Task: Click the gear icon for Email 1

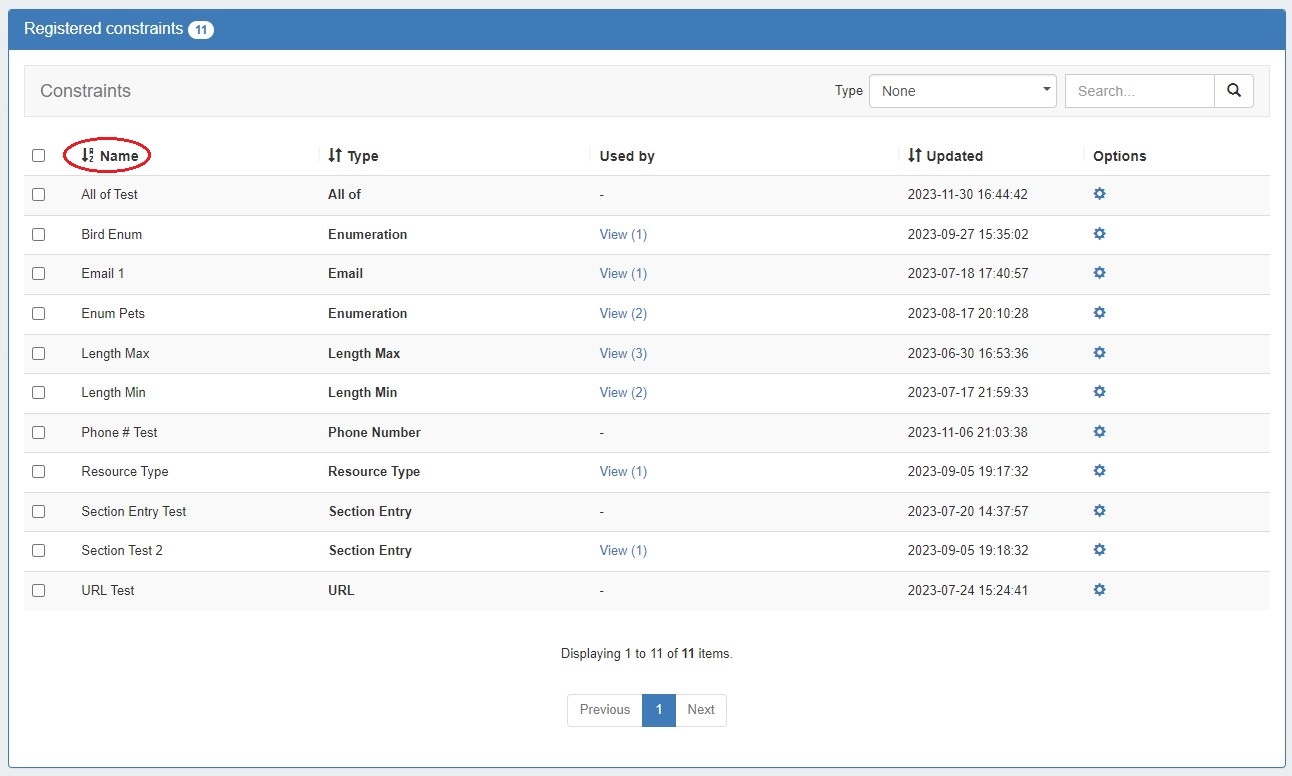Action: click(1099, 273)
